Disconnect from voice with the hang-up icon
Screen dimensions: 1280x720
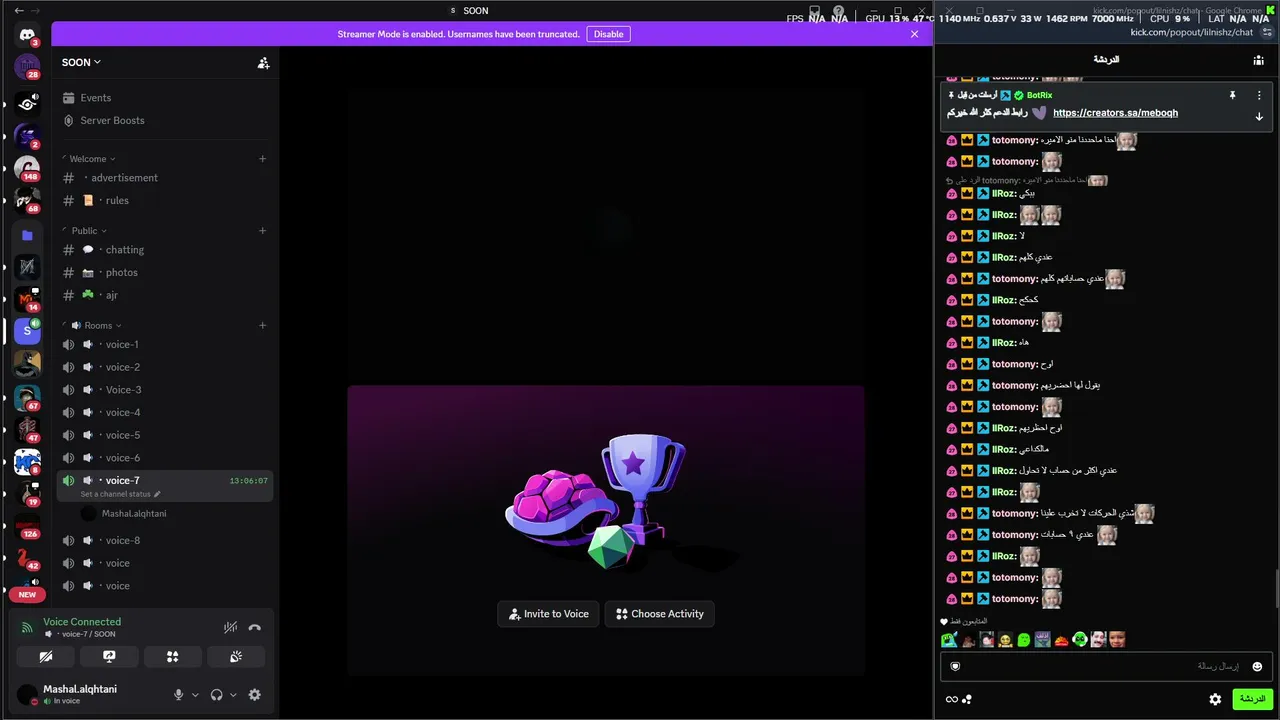255,628
